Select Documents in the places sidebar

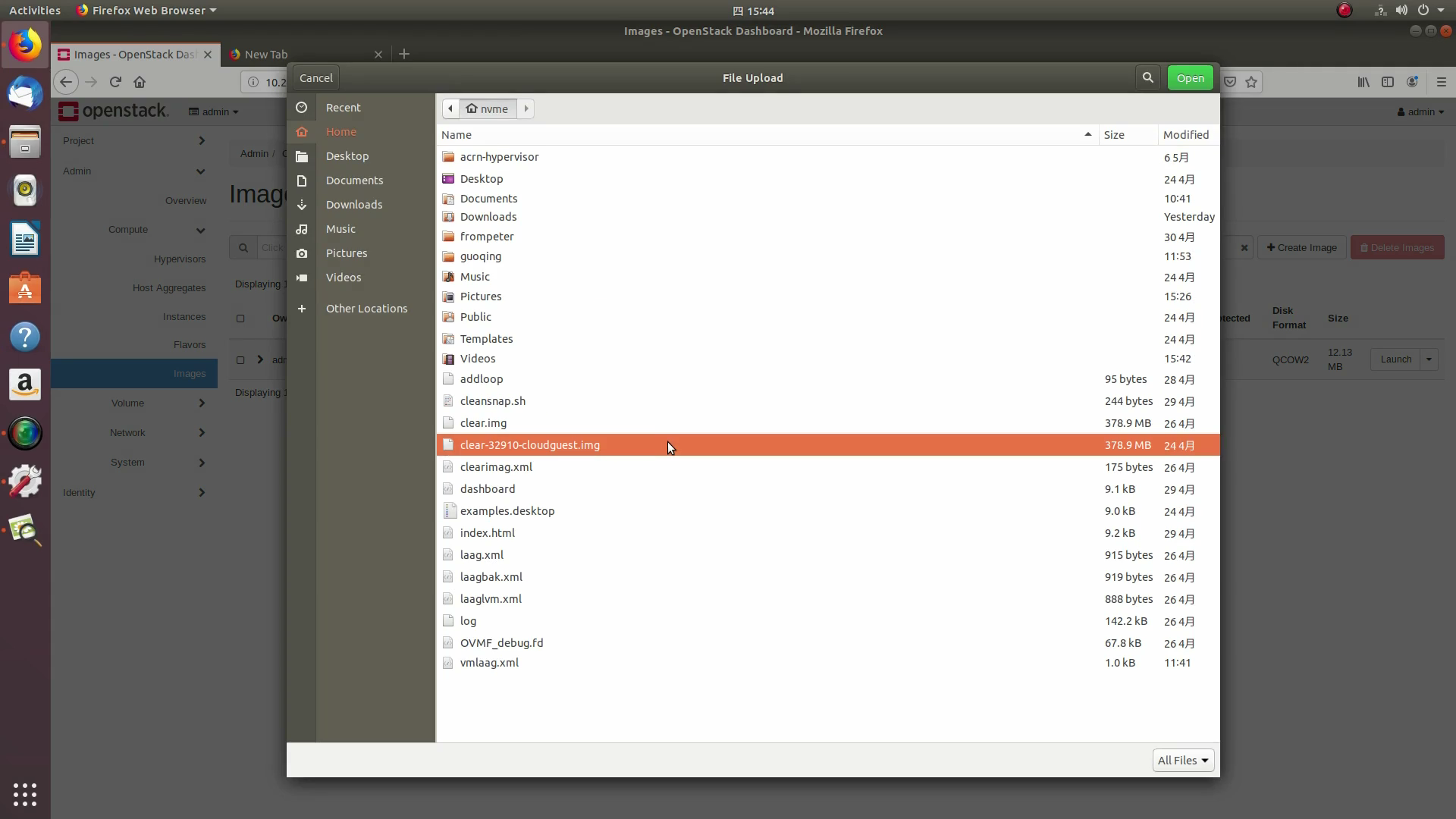[x=354, y=180]
